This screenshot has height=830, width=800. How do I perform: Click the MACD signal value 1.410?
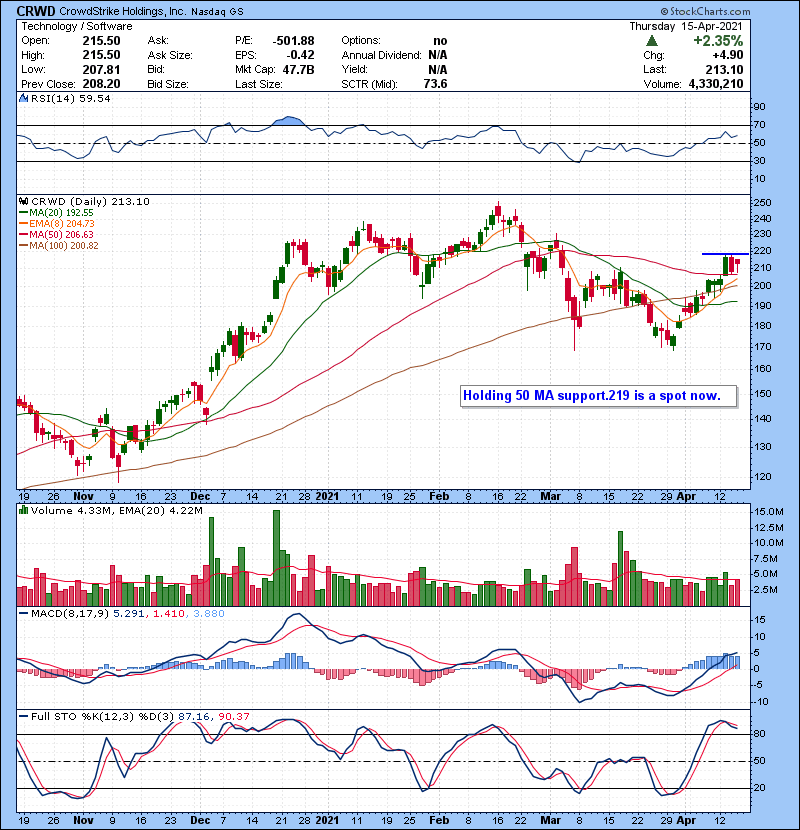[169, 614]
